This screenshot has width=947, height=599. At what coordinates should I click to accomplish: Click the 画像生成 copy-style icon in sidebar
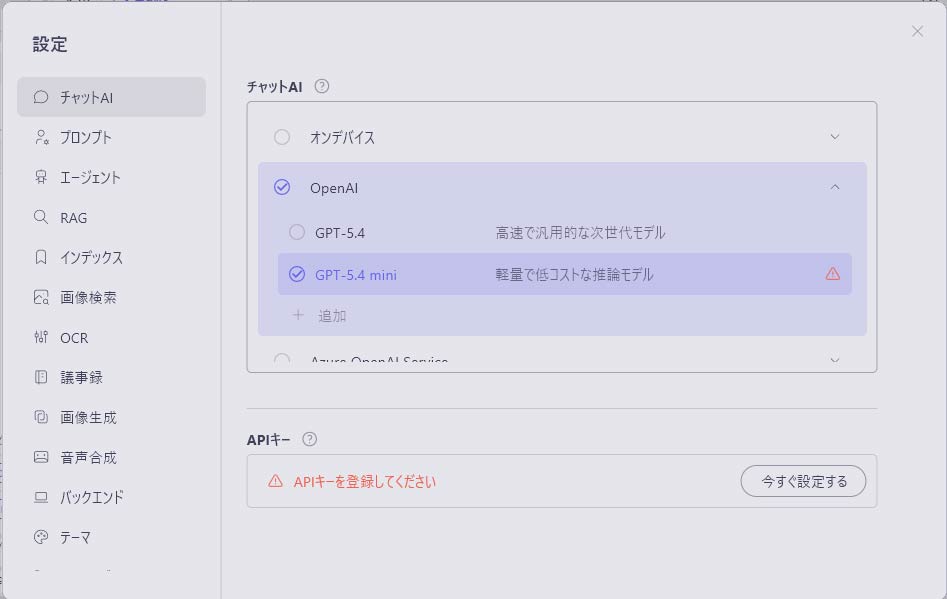[x=41, y=417]
